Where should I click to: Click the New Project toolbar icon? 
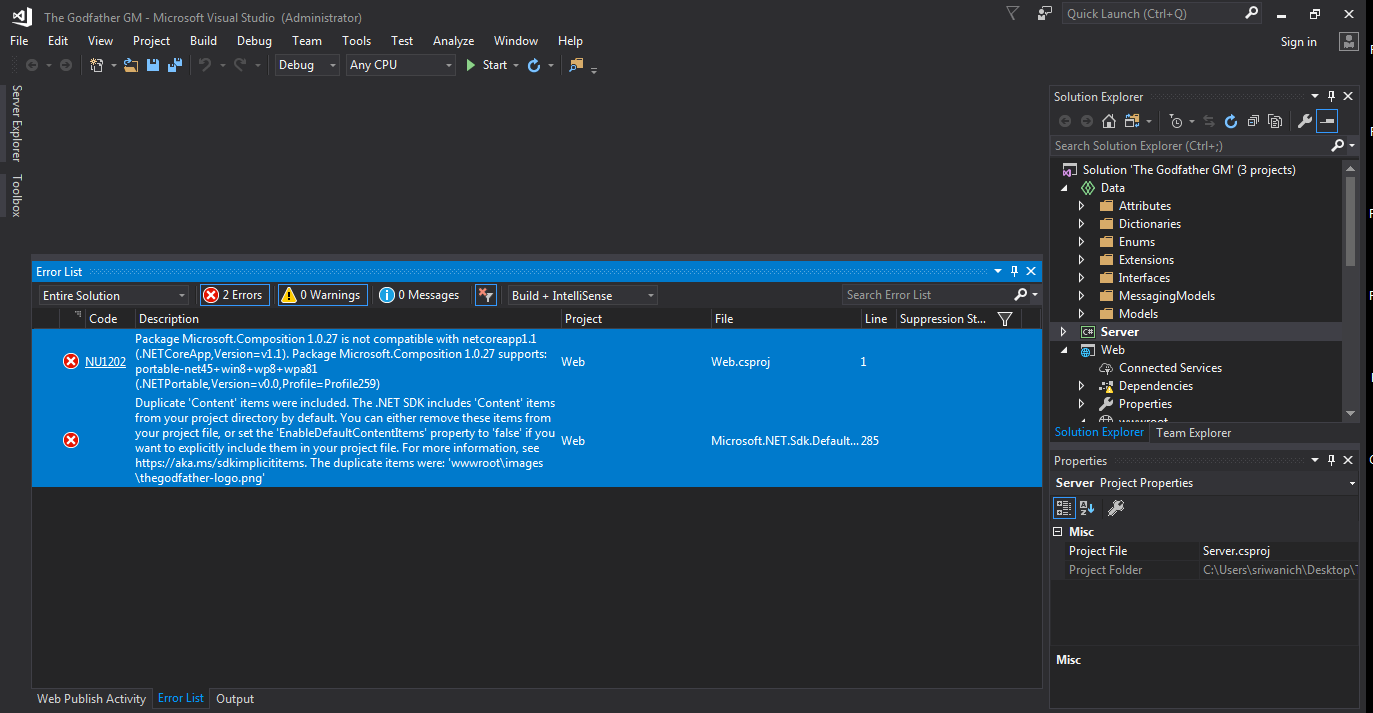[97, 65]
